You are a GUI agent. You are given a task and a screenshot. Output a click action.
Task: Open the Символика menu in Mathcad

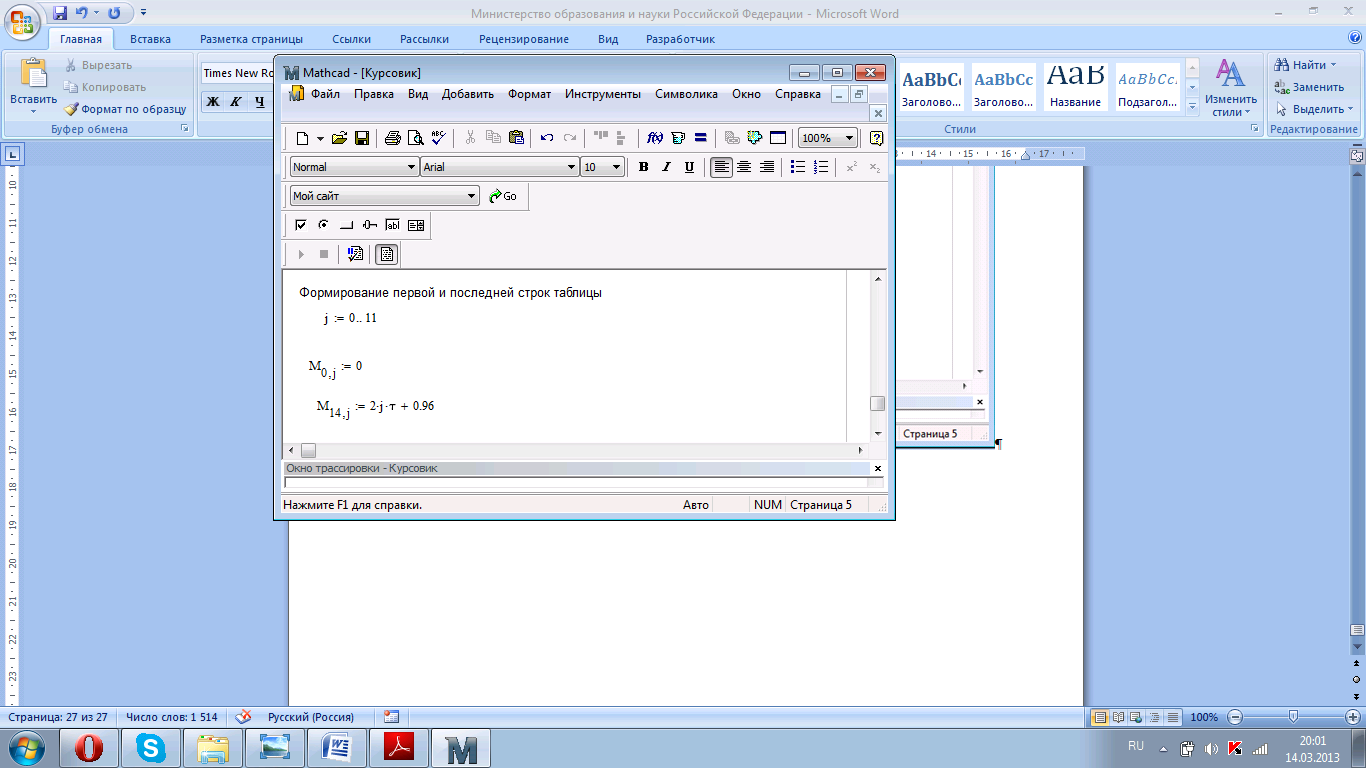pos(687,94)
